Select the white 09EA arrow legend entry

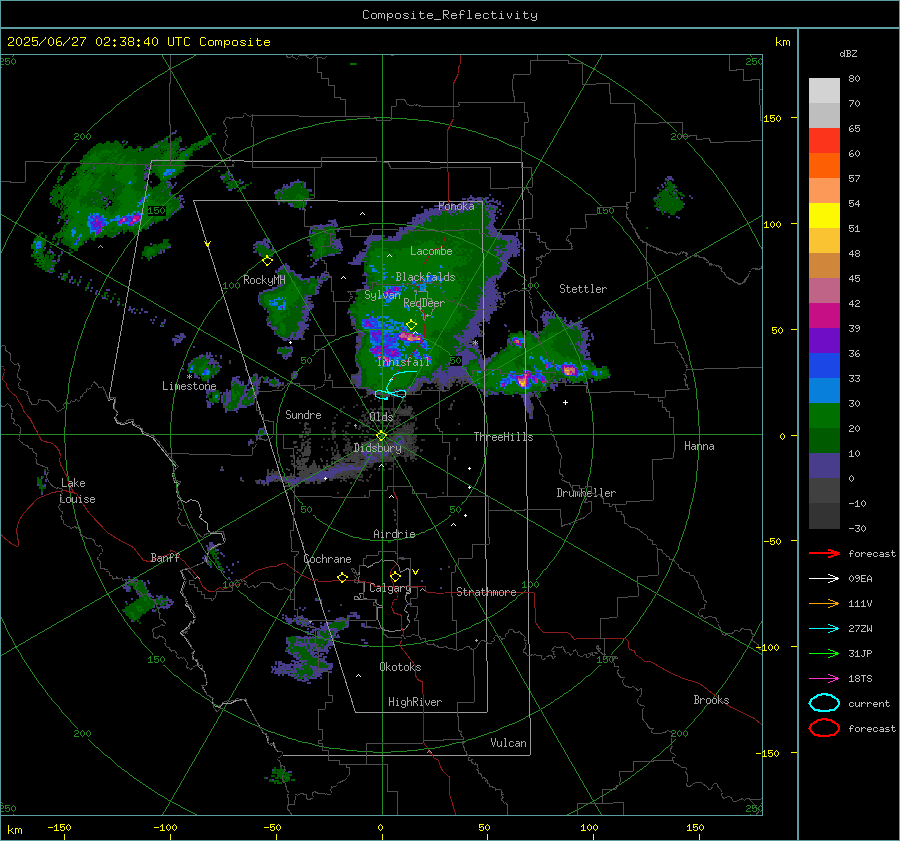click(824, 579)
